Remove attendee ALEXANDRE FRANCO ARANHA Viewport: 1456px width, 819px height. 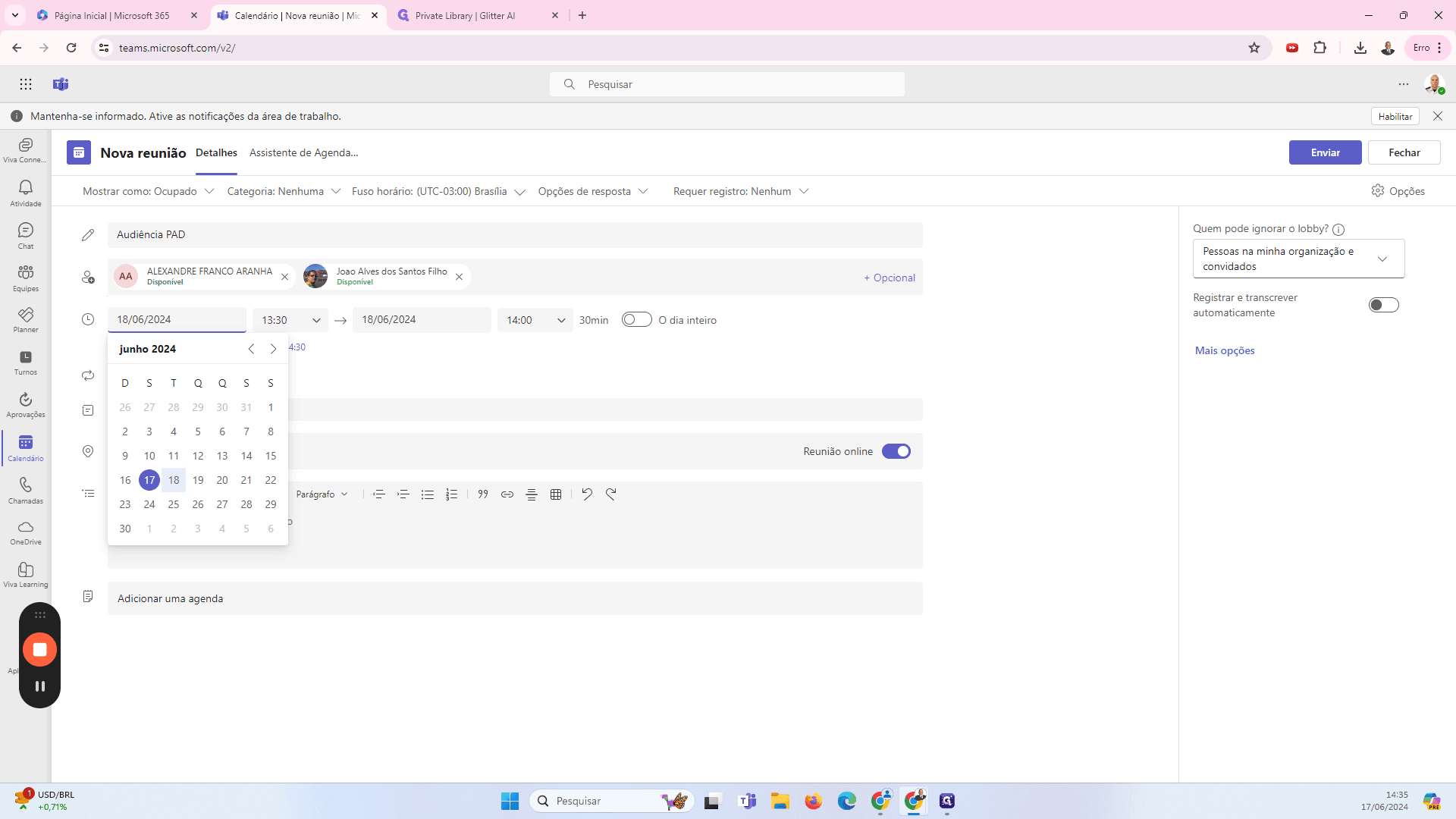(x=284, y=278)
